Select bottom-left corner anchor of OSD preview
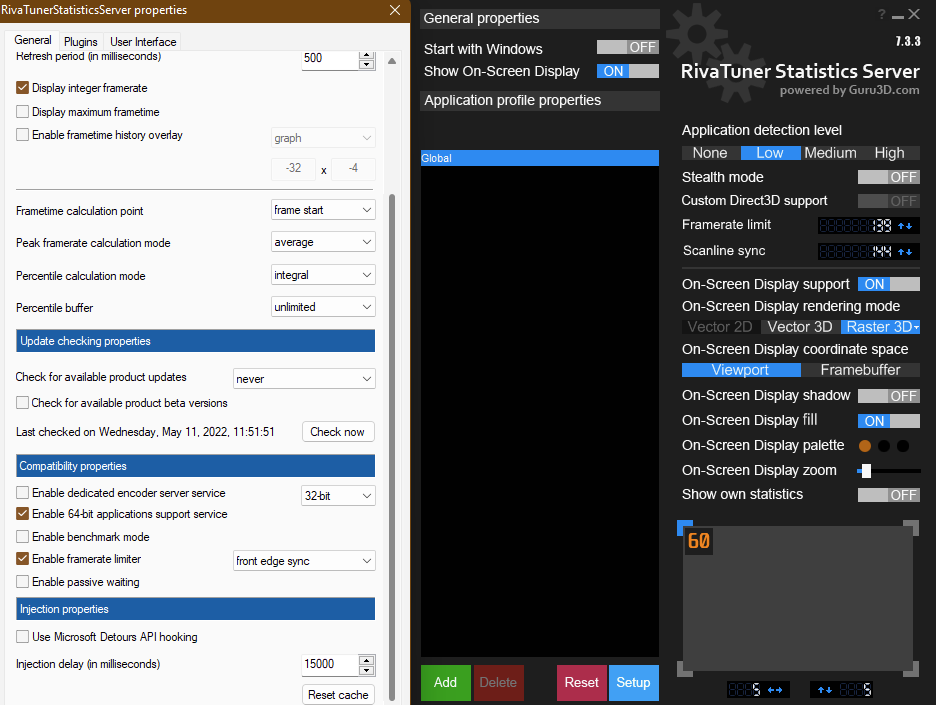 (x=684, y=670)
